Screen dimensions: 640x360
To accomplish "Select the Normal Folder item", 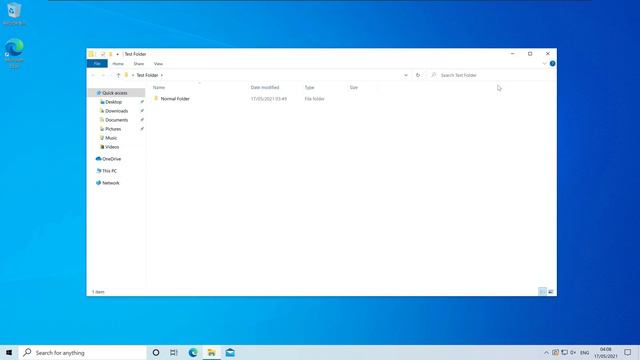I will click(175, 99).
